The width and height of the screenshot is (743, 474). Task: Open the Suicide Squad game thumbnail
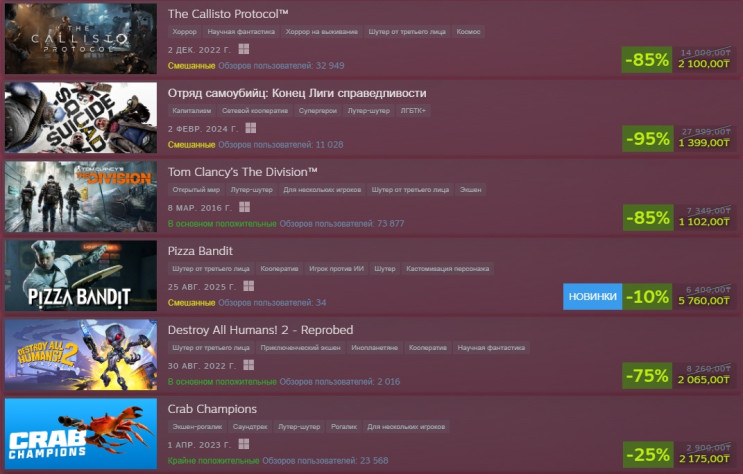[81, 118]
